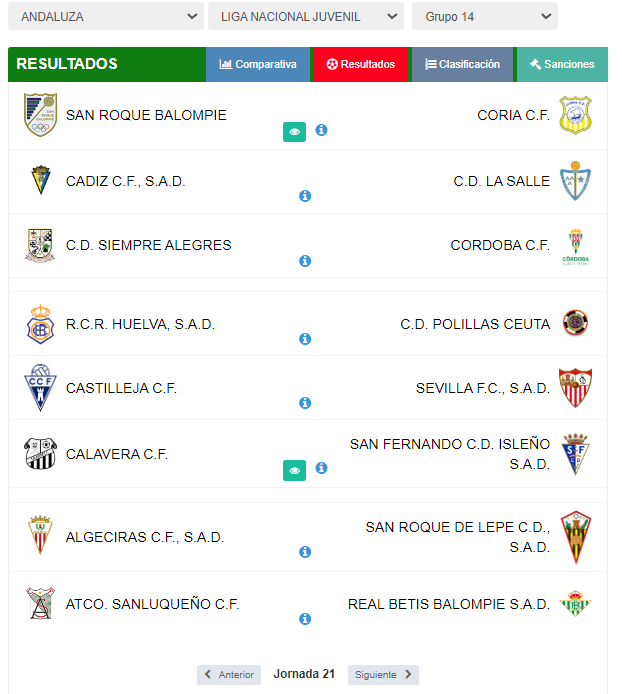Click info icon for Castilleja vs Sevilla match
This screenshot has width=622, height=694.
[x=305, y=403]
